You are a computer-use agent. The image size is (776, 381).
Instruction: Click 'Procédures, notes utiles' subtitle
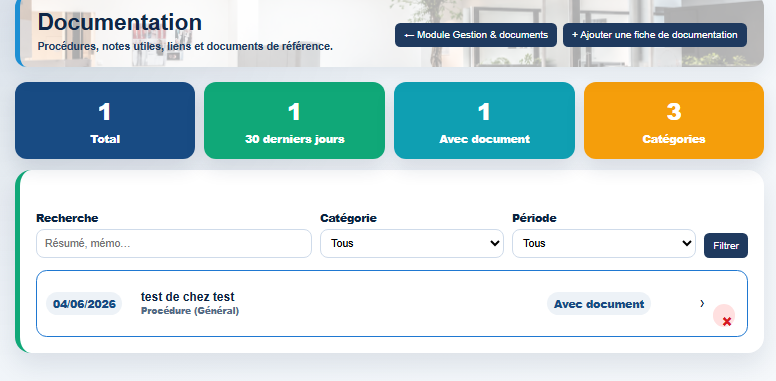coord(186,47)
